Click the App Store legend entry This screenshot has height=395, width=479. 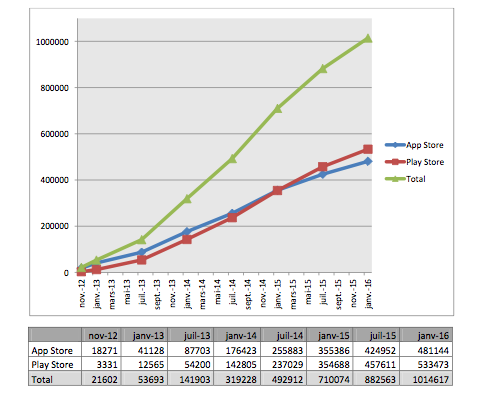(x=414, y=145)
